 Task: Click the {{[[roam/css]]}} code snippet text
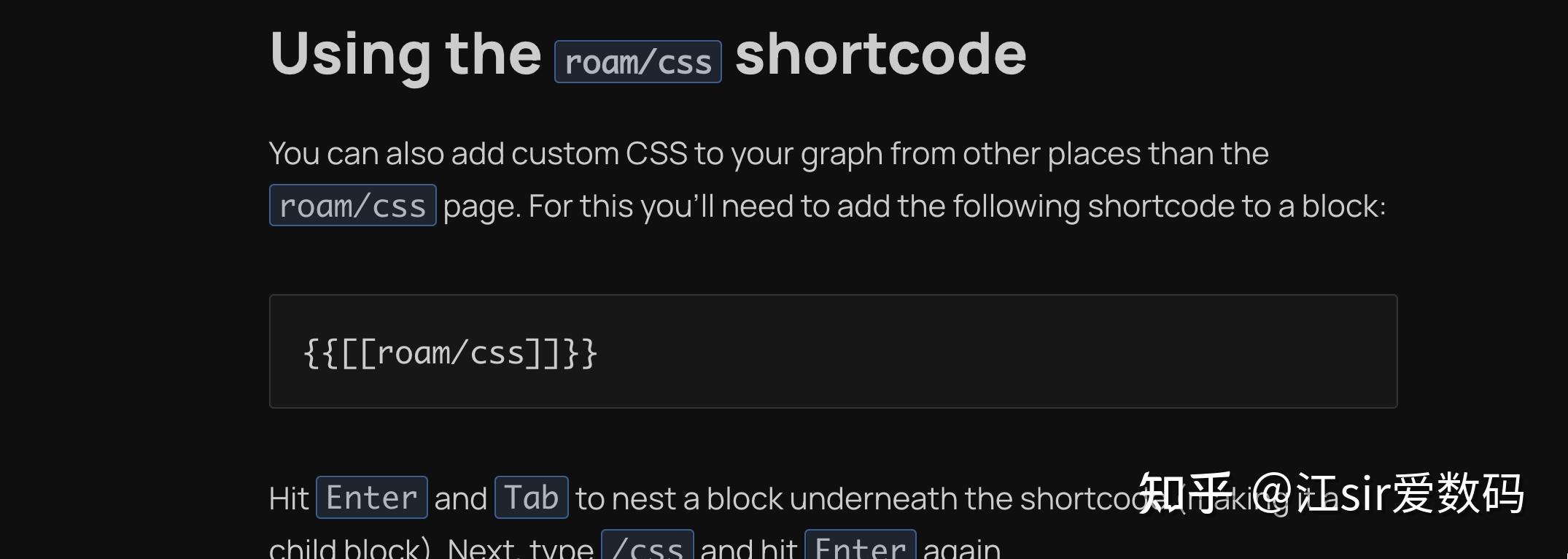point(450,353)
